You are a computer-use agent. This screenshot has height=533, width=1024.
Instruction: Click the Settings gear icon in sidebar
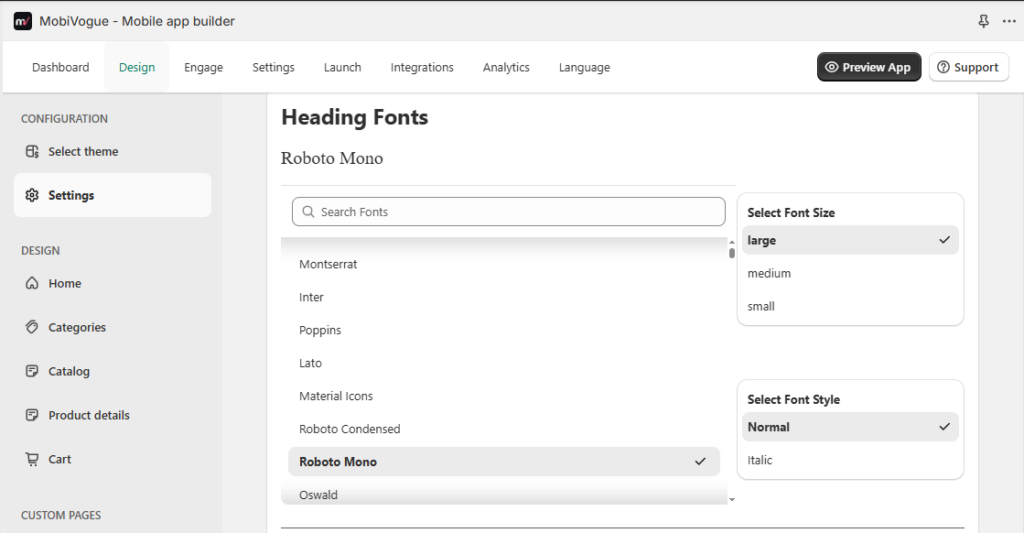coord(32,195)
